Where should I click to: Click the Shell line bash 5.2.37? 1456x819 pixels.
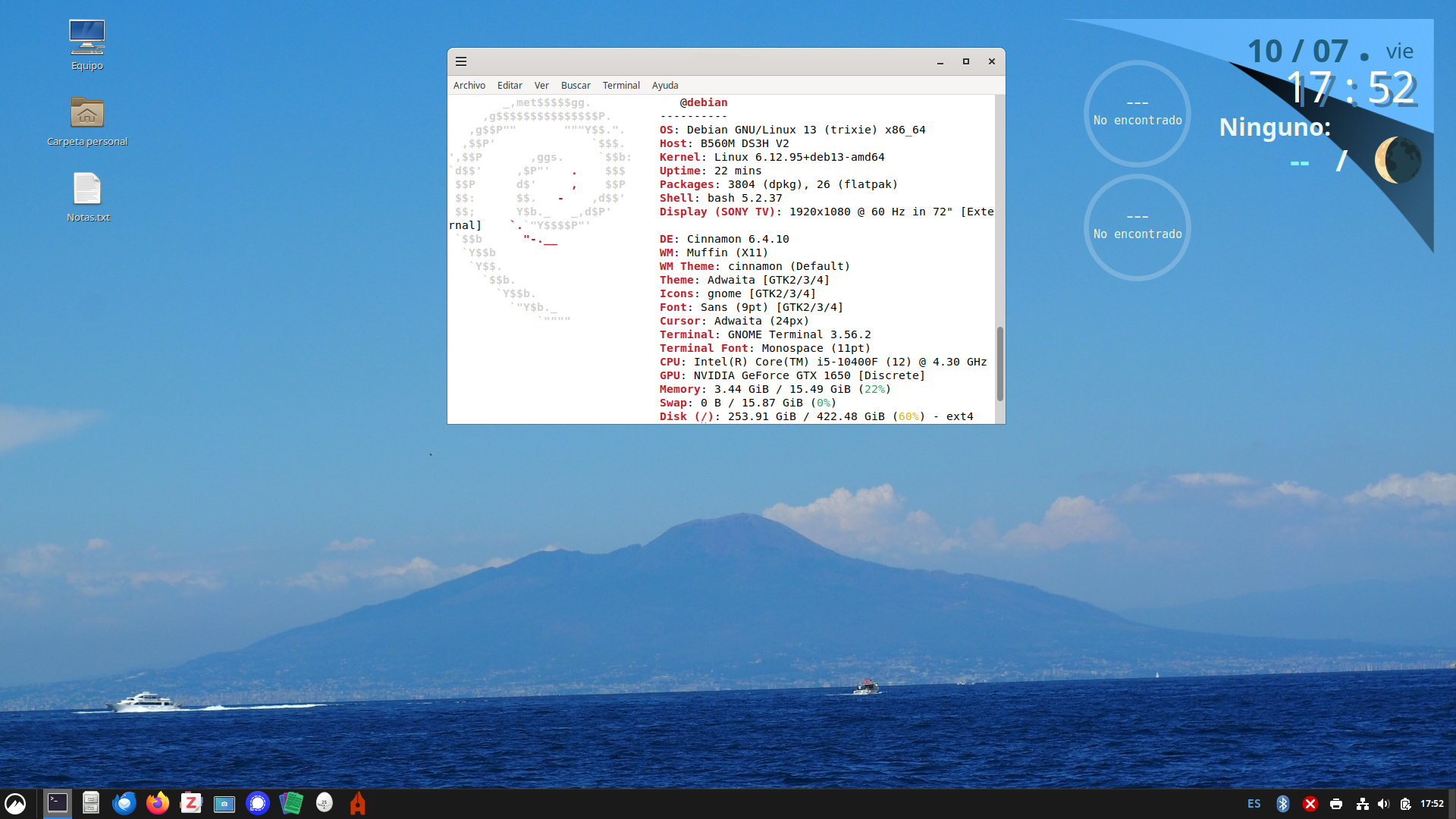click(720, 199)
